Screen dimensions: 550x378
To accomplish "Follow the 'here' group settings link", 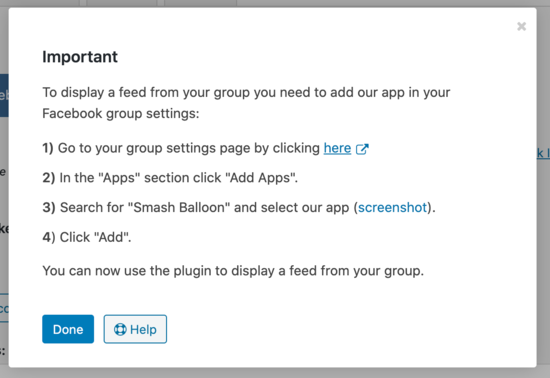I will click(337, 148).
